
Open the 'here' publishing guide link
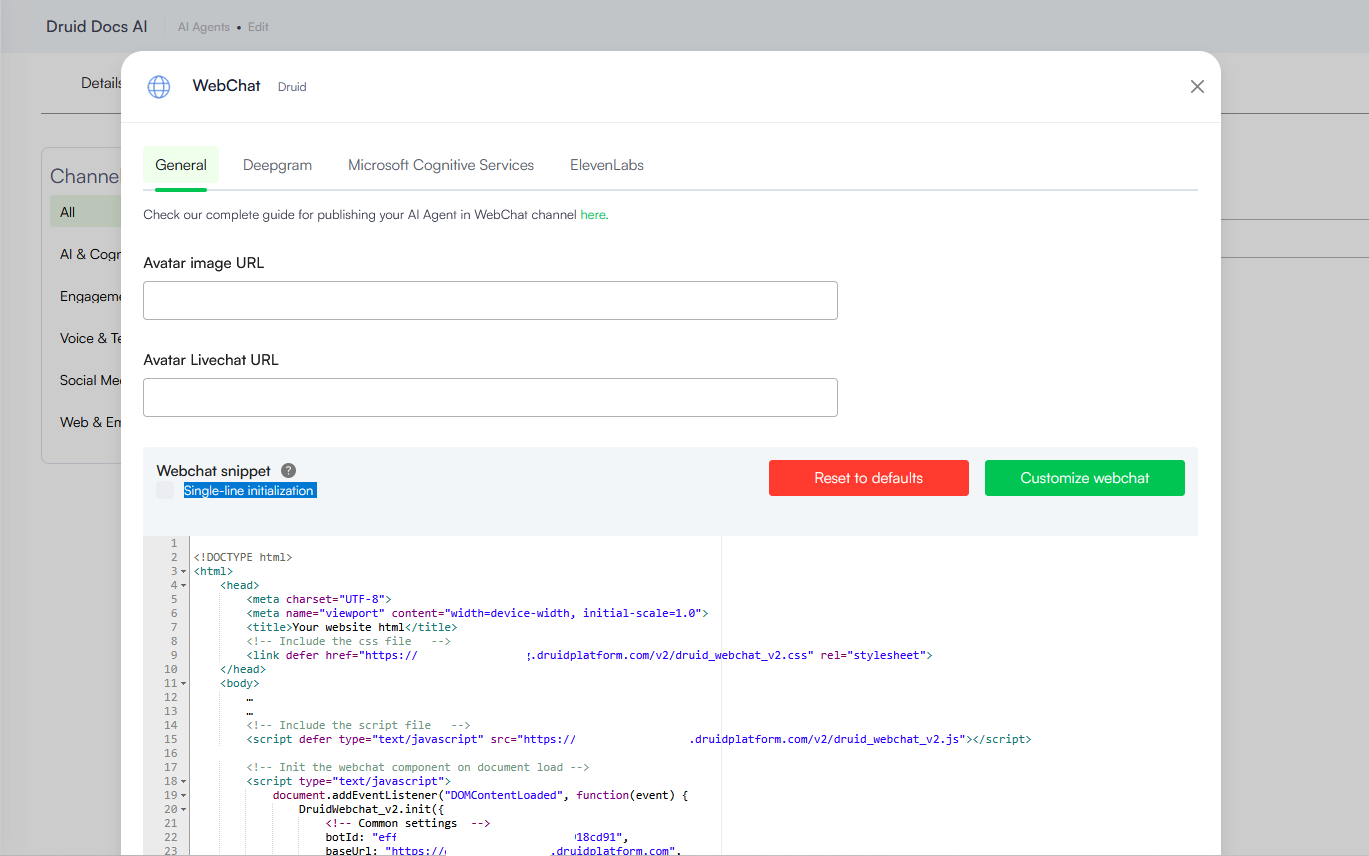click(593, 215)
